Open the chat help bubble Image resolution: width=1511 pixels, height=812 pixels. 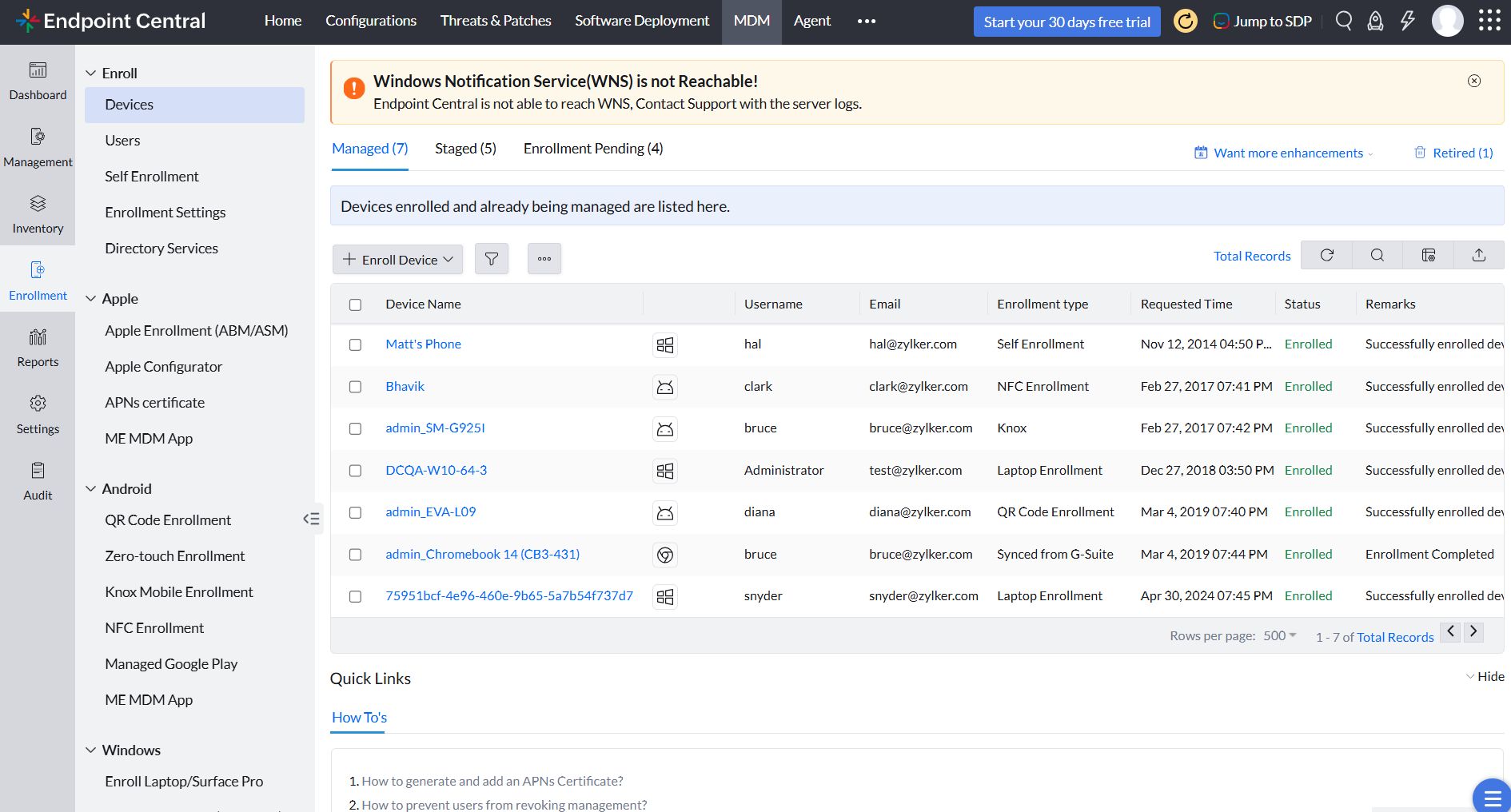1492,797
